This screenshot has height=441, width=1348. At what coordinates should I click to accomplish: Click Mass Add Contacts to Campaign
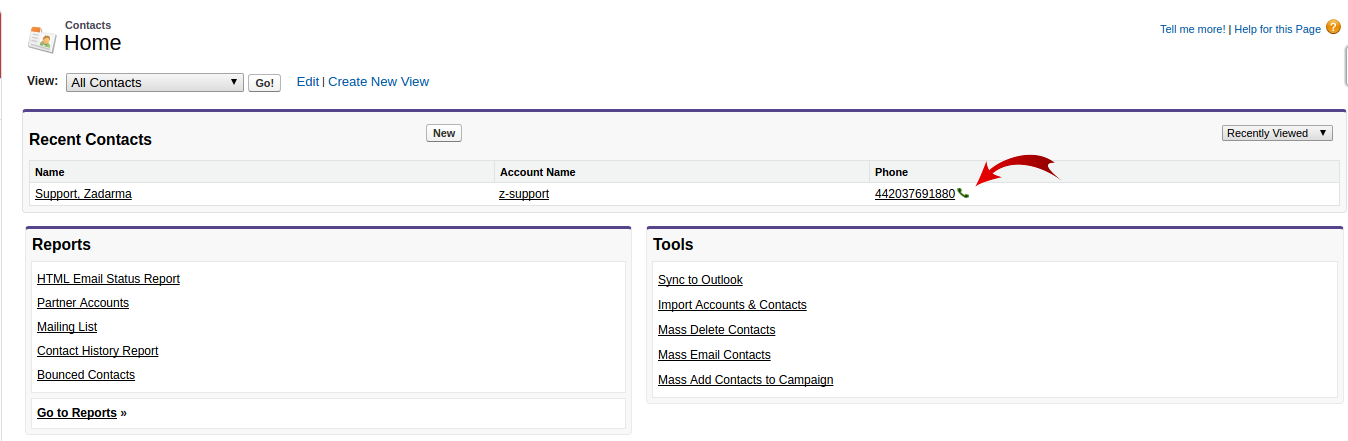745,380
